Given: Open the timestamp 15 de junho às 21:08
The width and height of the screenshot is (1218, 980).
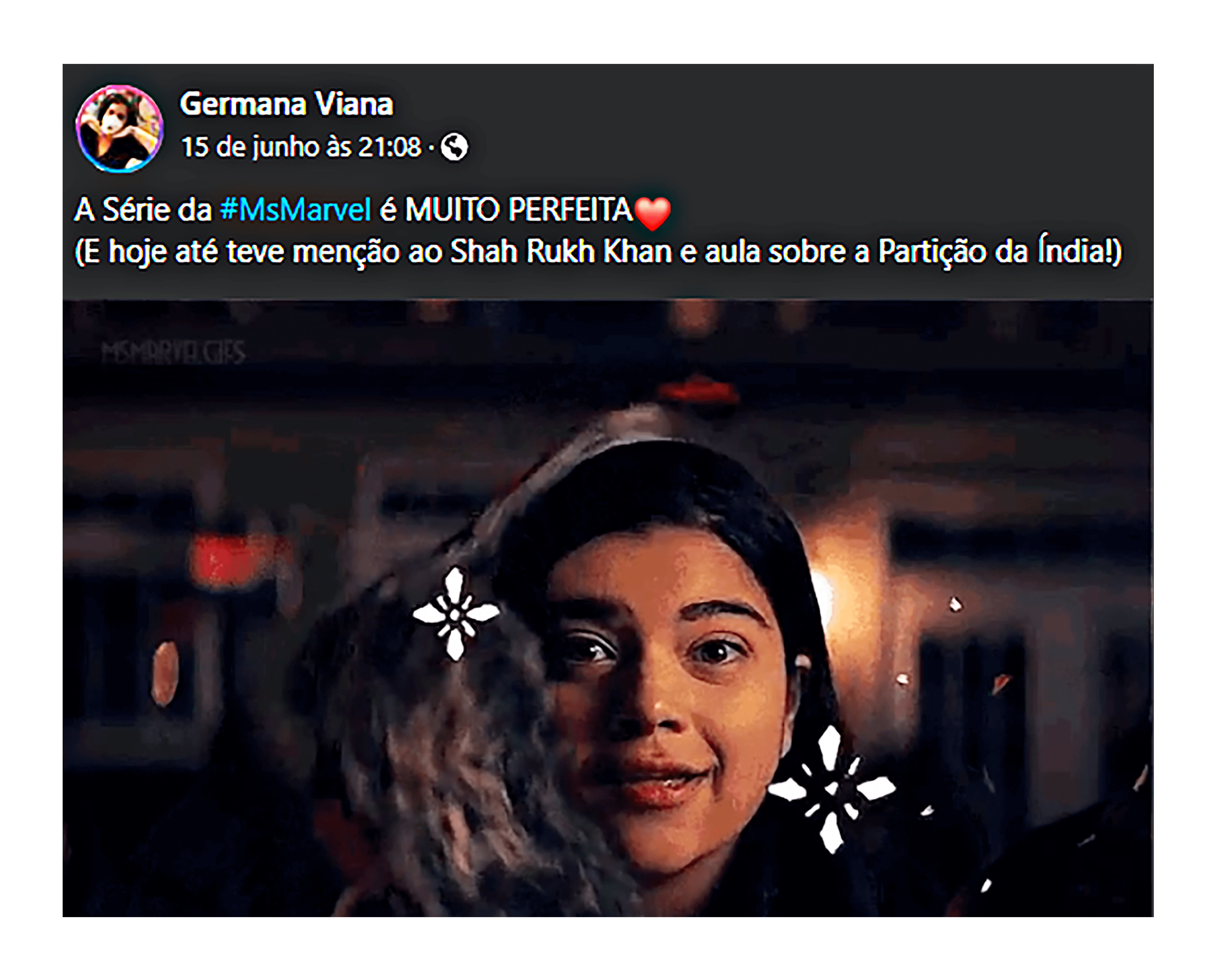Looking at the screenshot, I should coord(301,147).
